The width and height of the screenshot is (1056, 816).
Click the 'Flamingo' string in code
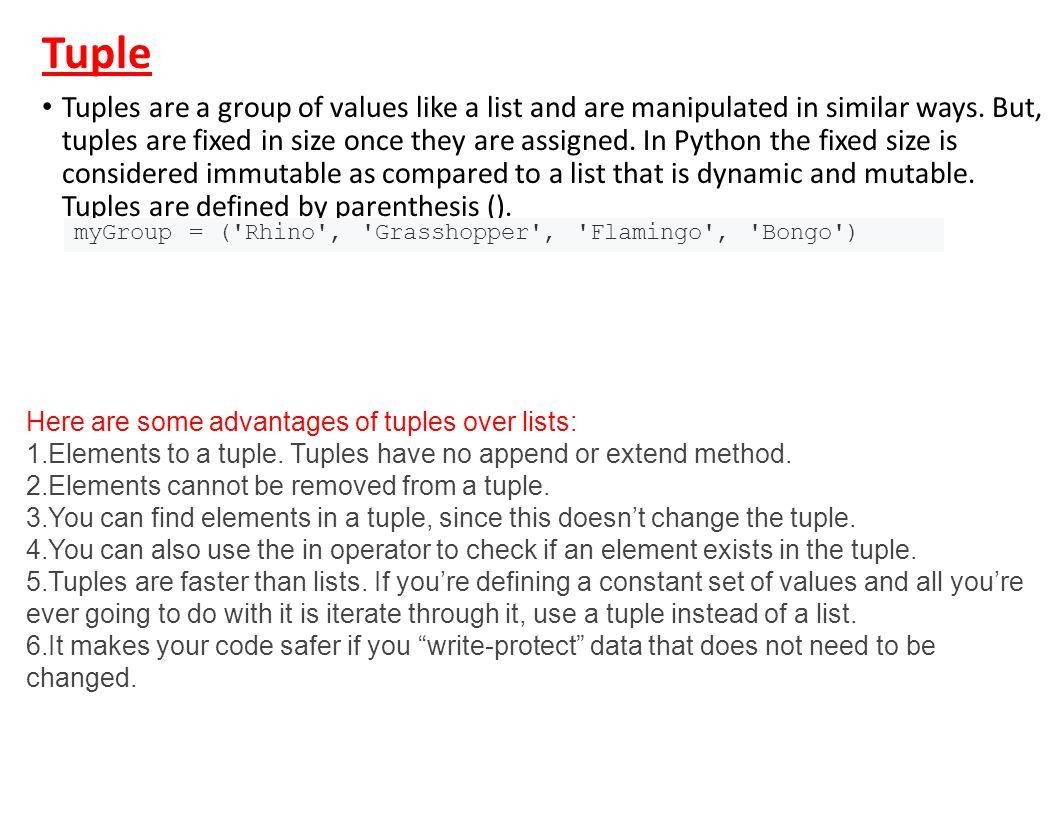tap(646, 233)
